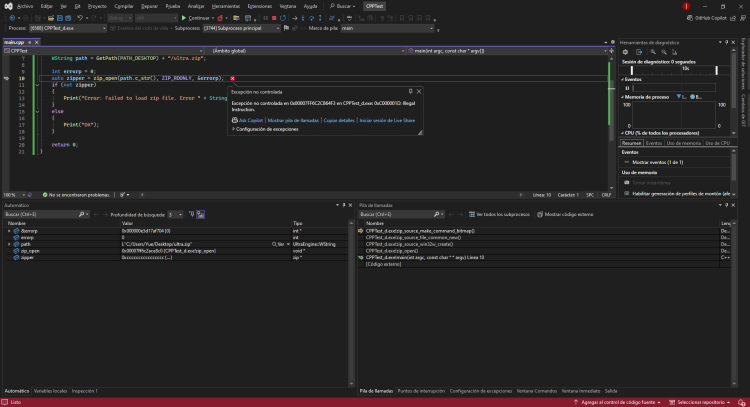Image resolution: width=750 pixels, height=407 pixels.
Task: Open diagnostic tools settings gear
Action: [625, 53]
